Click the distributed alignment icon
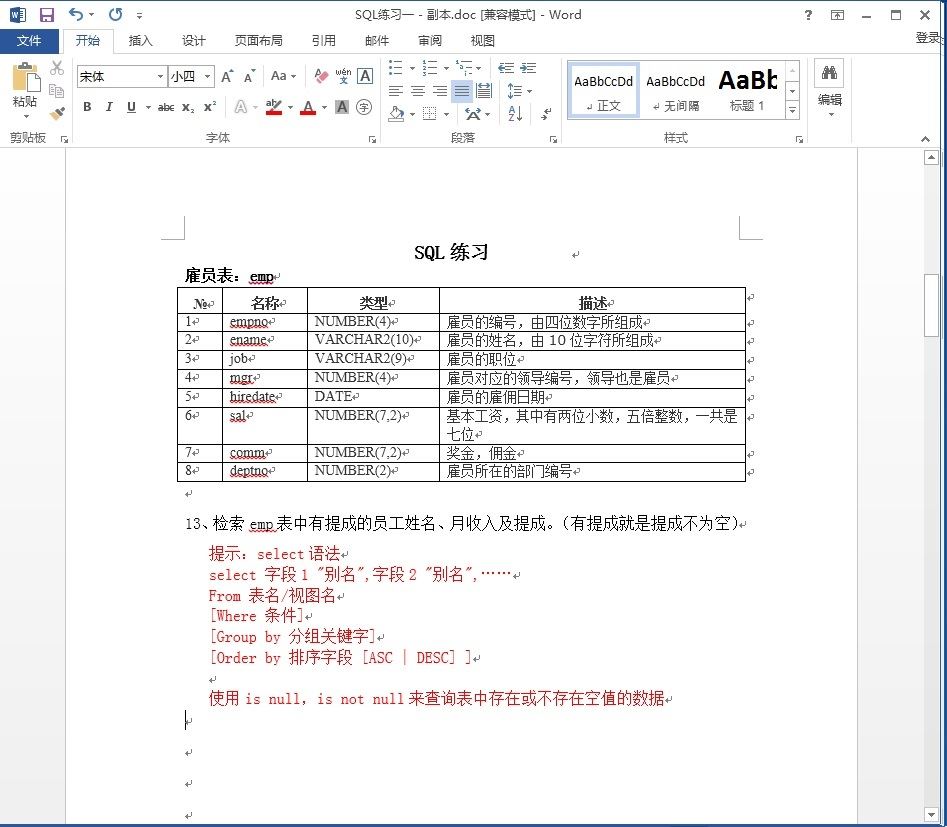Image resolution: width=947 pixels, height=827 pixels. point(484,91)
